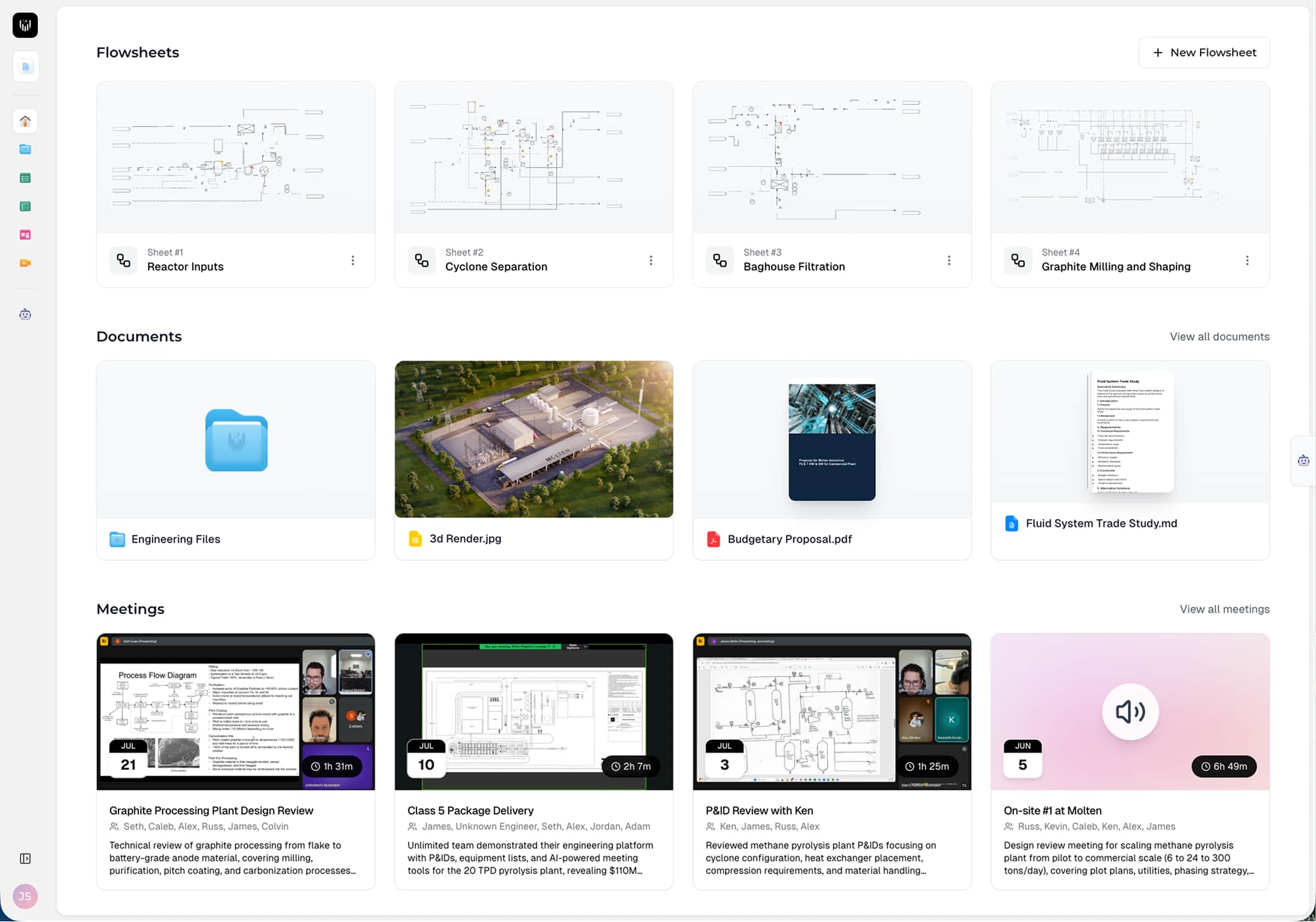This screenshot has height=922, width=1316.
Task: Open the orange video camera sidebar icon
Action: [x=25, y=263]
